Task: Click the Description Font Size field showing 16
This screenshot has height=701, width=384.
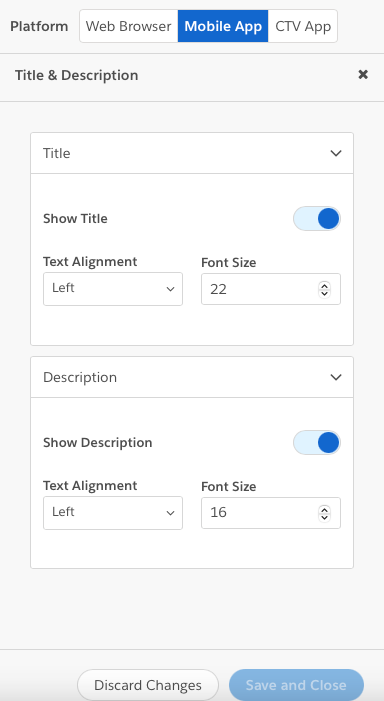Action: (271, 513)
